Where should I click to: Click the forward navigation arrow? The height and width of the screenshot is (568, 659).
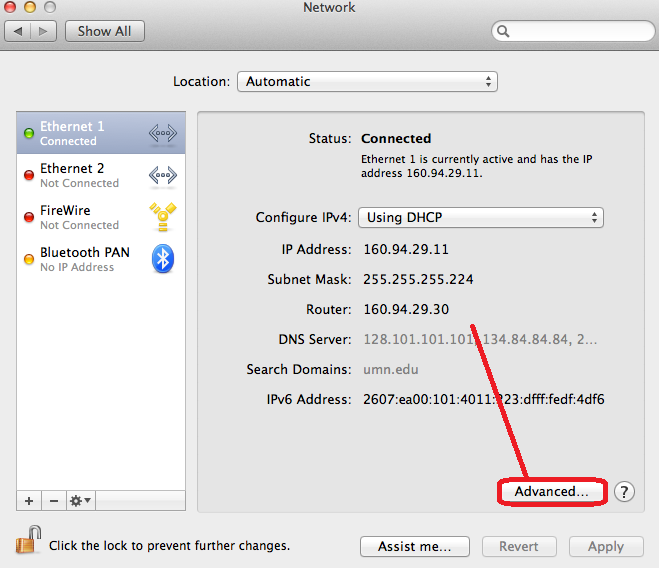[x=43, y=32]
